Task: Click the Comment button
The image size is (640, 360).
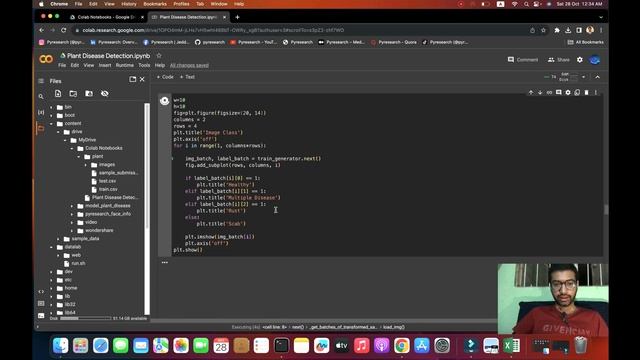Action: click(x=523, y=60)
